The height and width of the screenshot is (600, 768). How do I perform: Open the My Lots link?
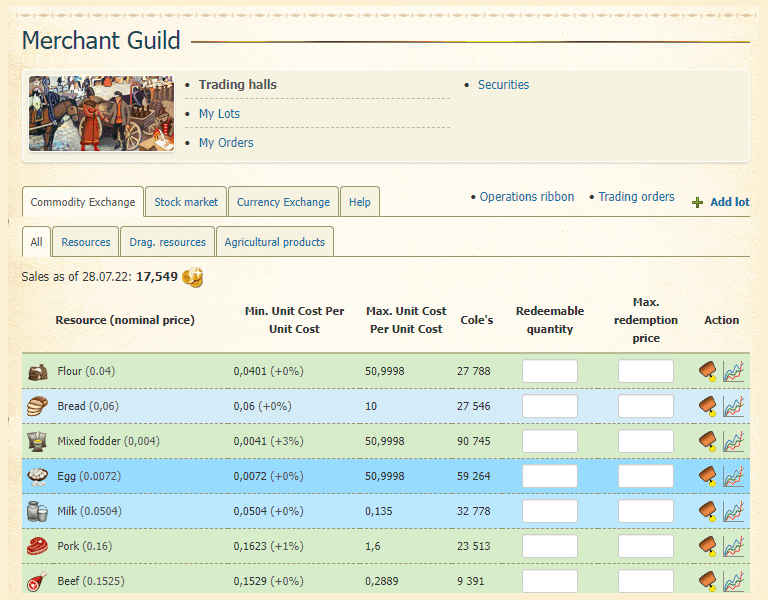[x=219, y=114]
